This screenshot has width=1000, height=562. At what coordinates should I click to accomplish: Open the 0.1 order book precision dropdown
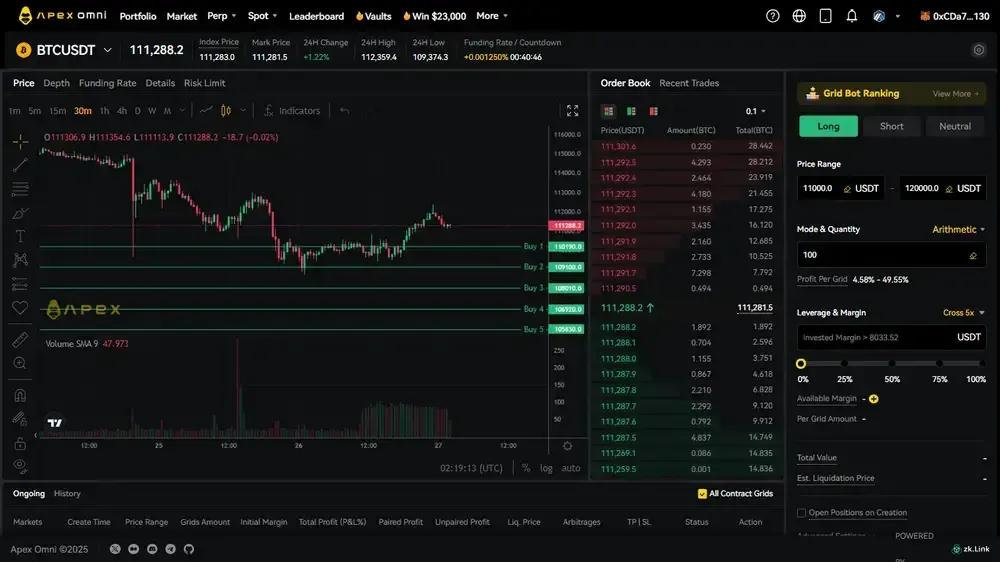point(756,111)
